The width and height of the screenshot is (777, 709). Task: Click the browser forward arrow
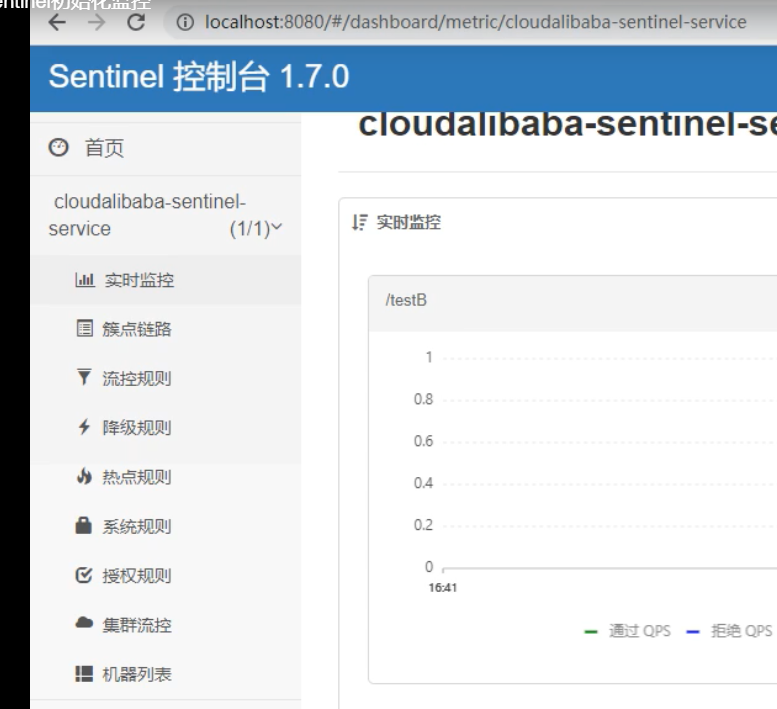(97, 22)
